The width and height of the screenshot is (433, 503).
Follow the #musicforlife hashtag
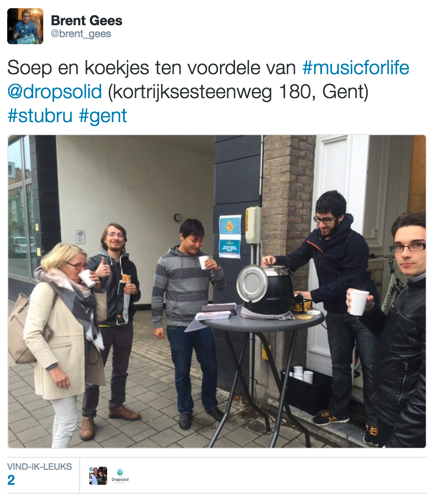click(x=355, y=68)
